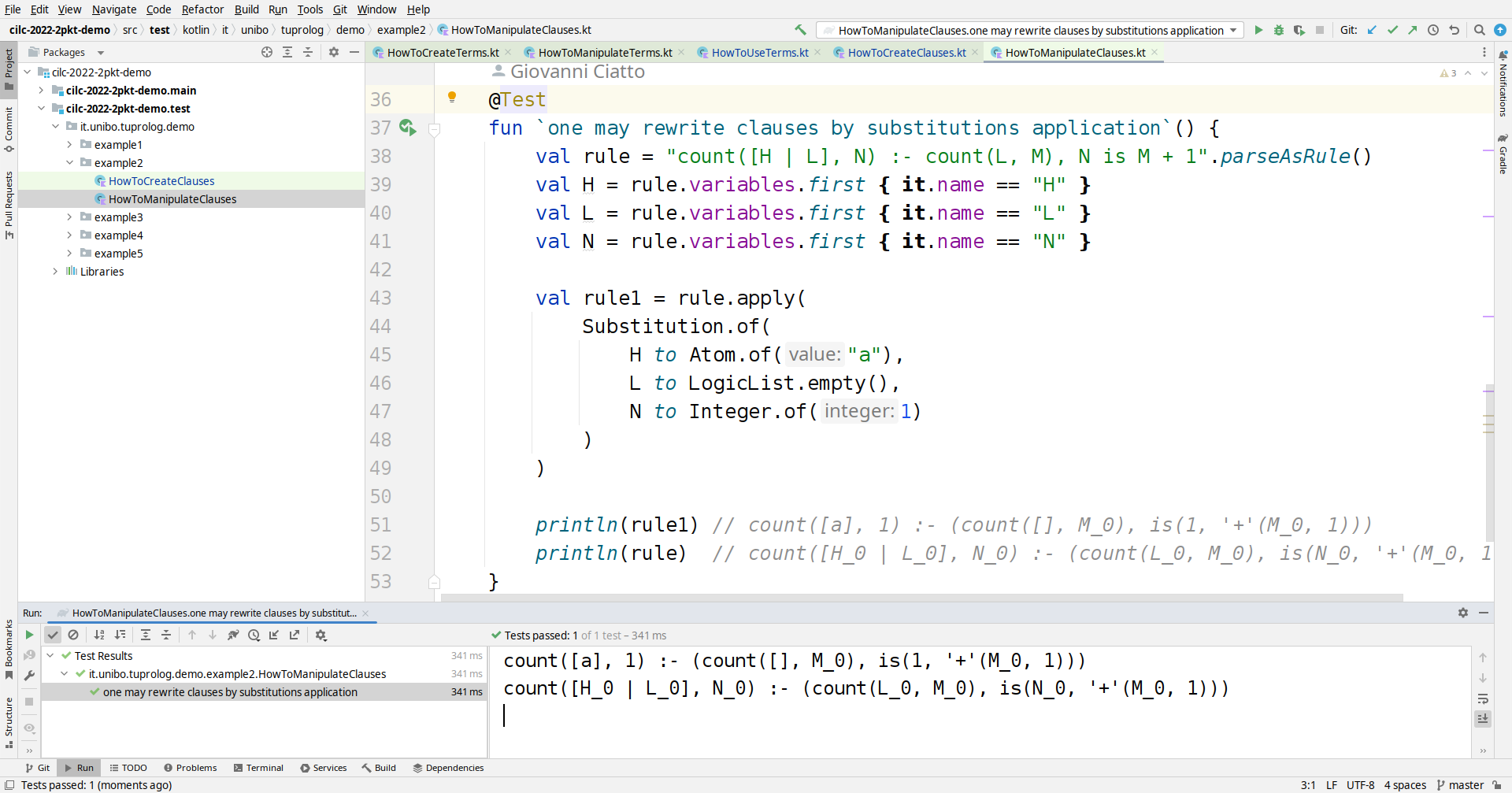1512x793 pixels.
Task: Open the Services tool window
Action: coord(323,768)
